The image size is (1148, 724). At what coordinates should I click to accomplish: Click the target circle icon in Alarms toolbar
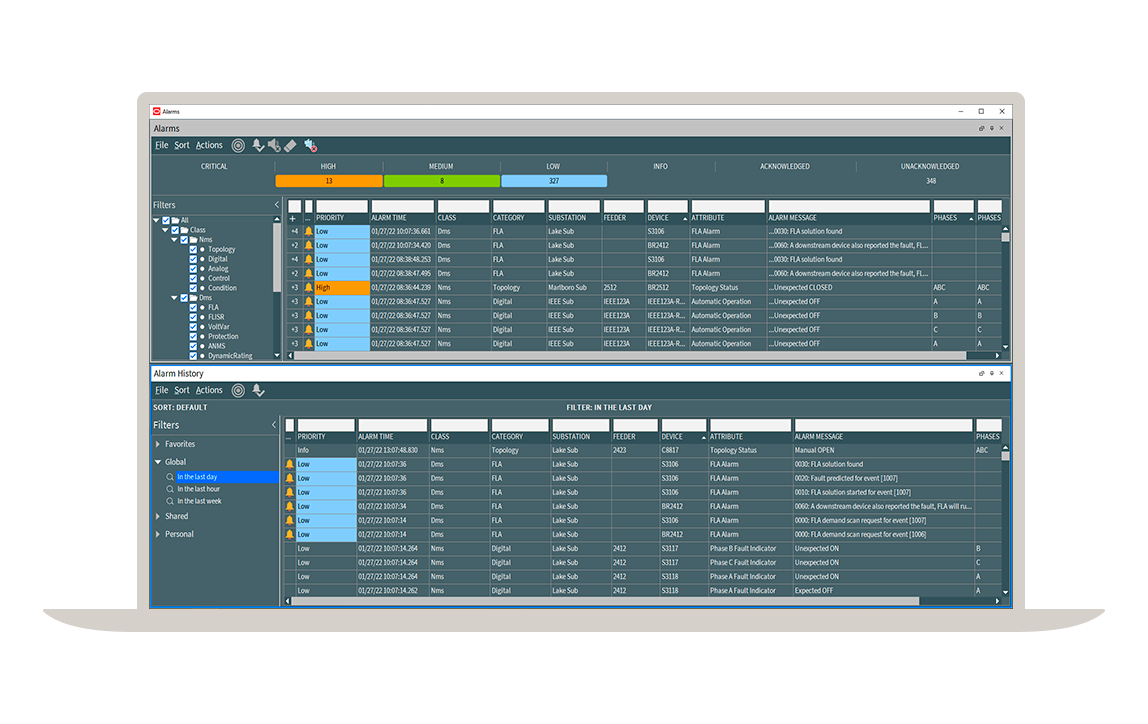pos(238,146)
